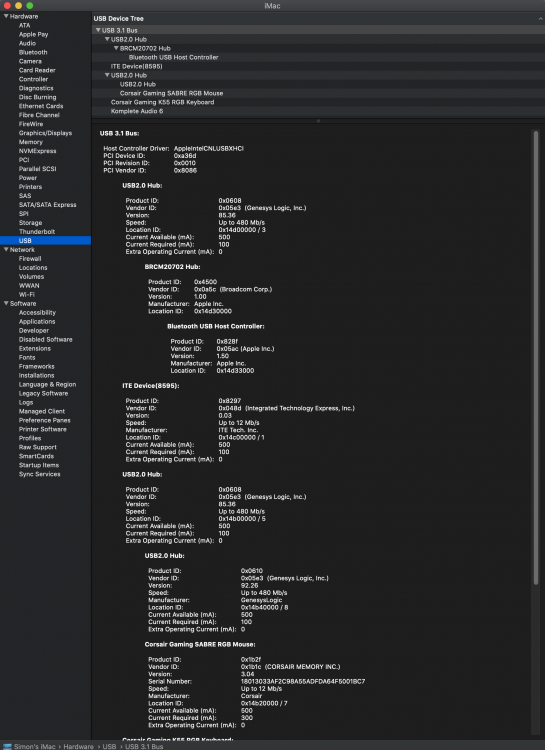The image size is (545, 750).
Task: Collapse the Network section triangle
Action: point(6,250)
